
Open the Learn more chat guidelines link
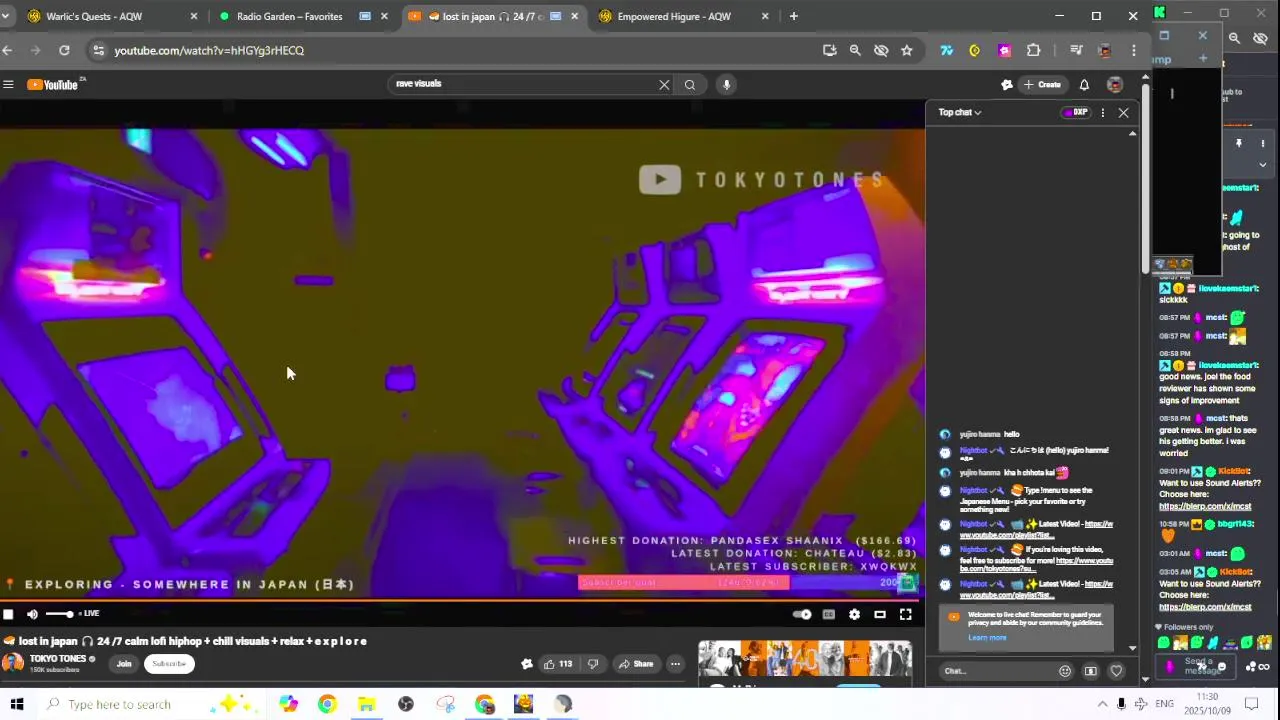pyautogui.click(x=987, y=638)
